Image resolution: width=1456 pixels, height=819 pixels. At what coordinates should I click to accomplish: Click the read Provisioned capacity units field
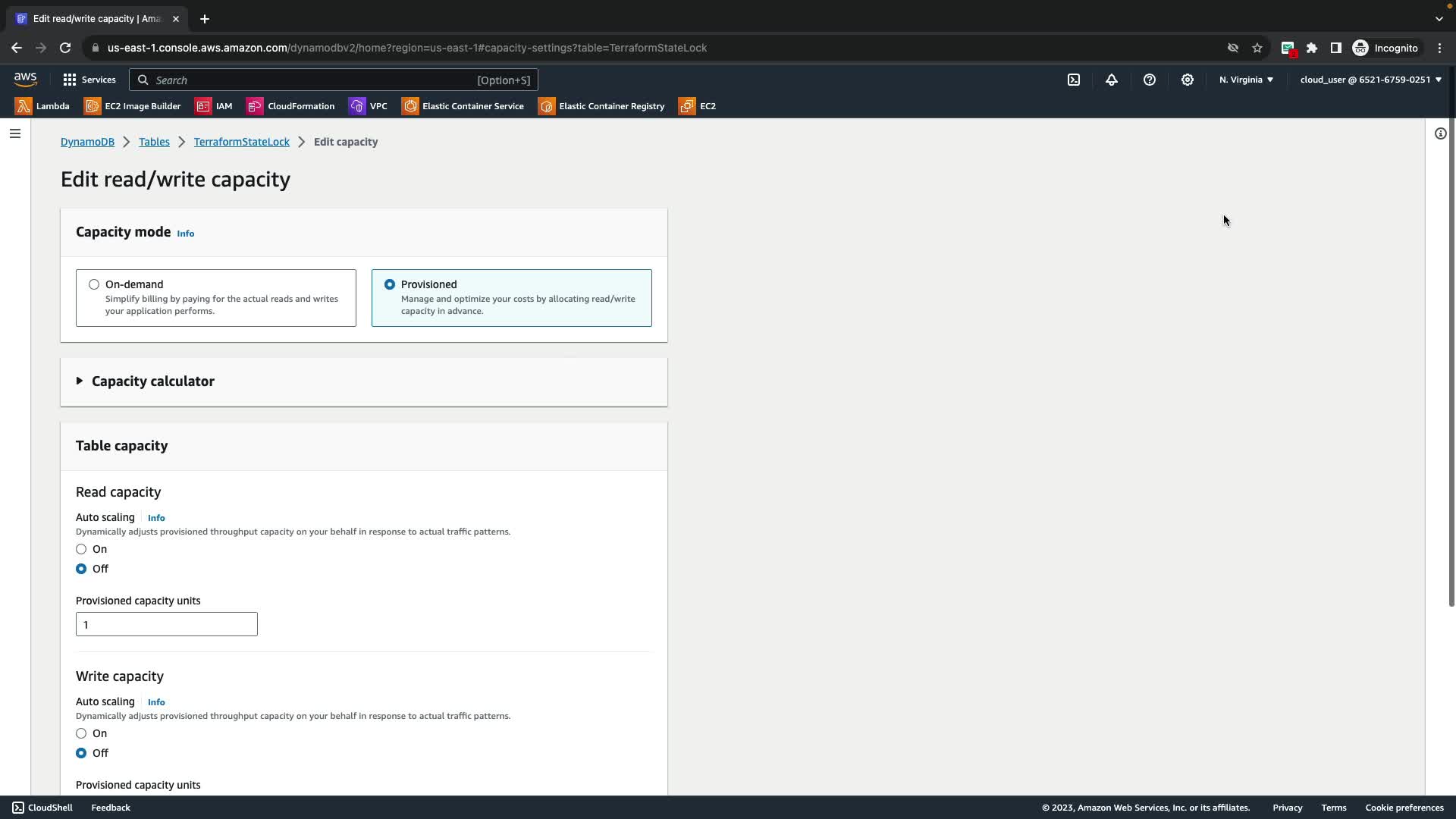coord(166,624)
